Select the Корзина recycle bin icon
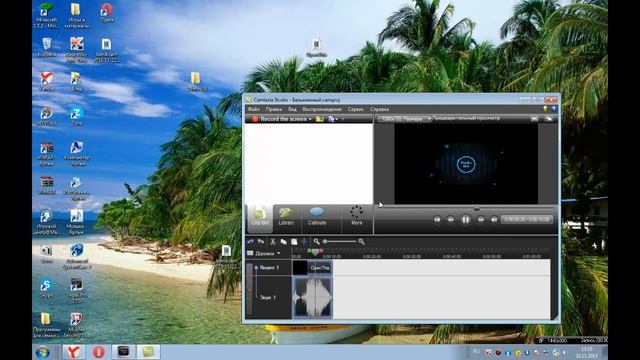The image size is (640, 360). coord(47,47)
